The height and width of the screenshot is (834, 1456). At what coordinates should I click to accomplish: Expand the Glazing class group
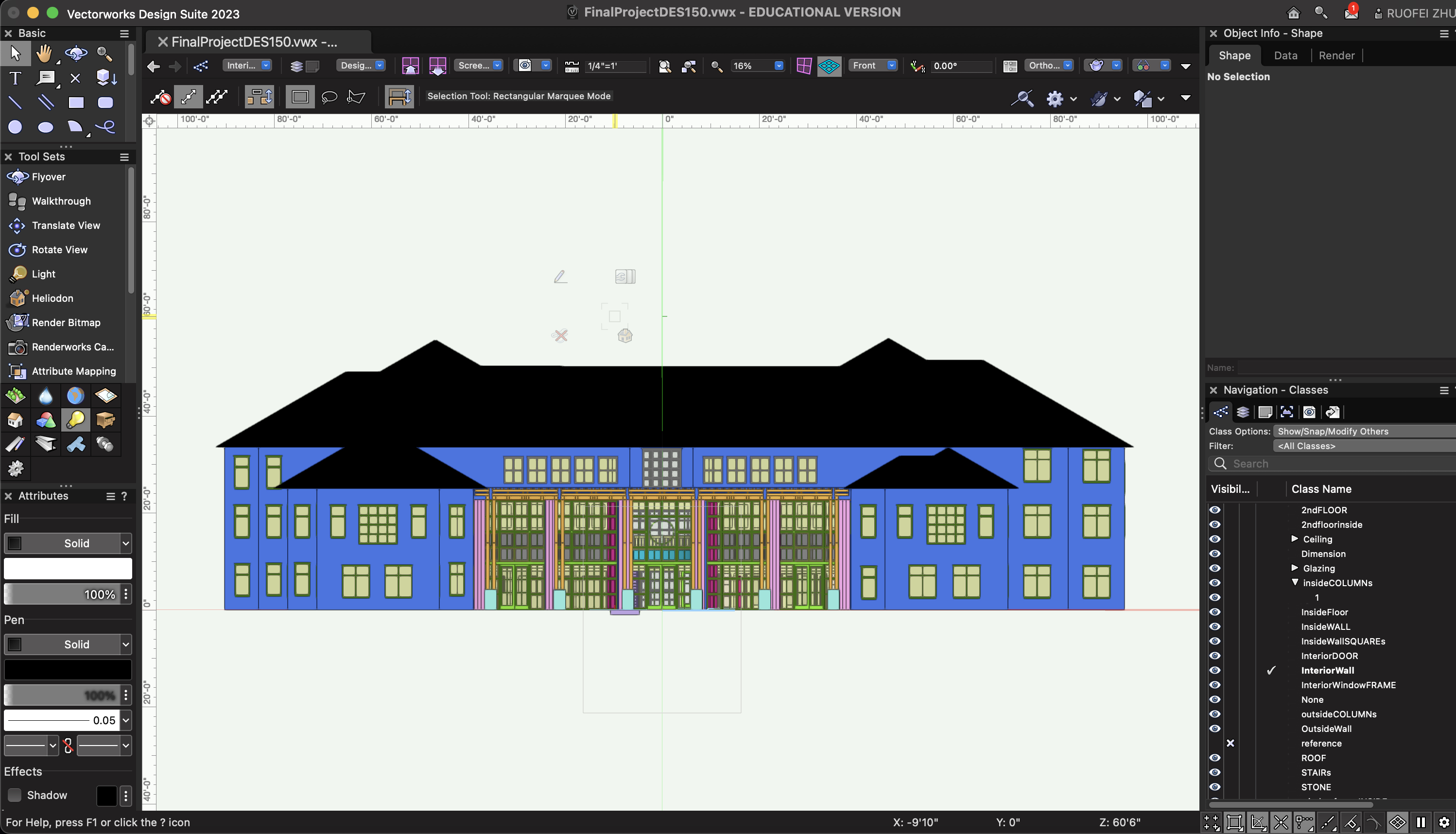pyautogui.click(x=1295, y=568)
